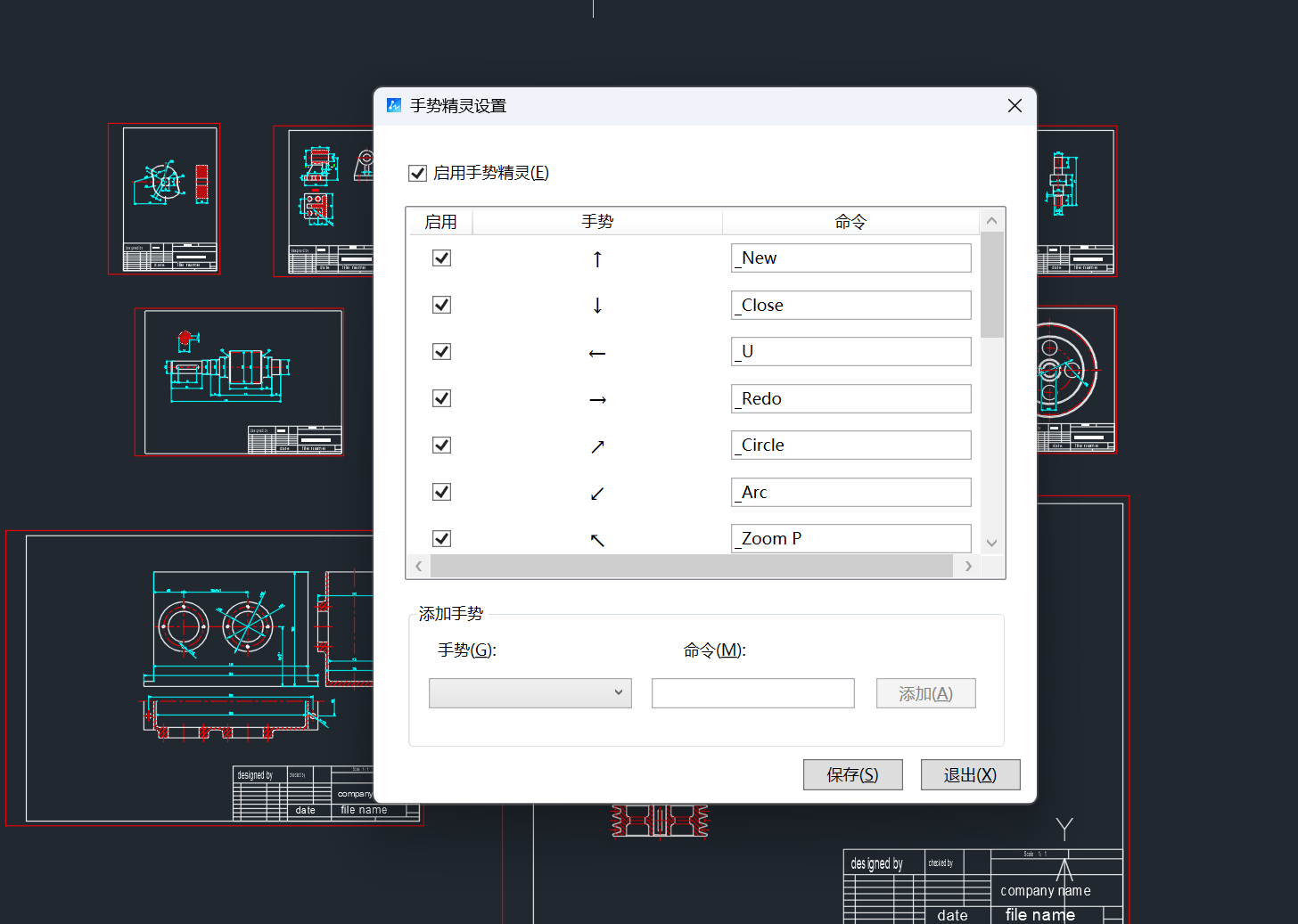Click the 命令 column header

click(850, 221)
